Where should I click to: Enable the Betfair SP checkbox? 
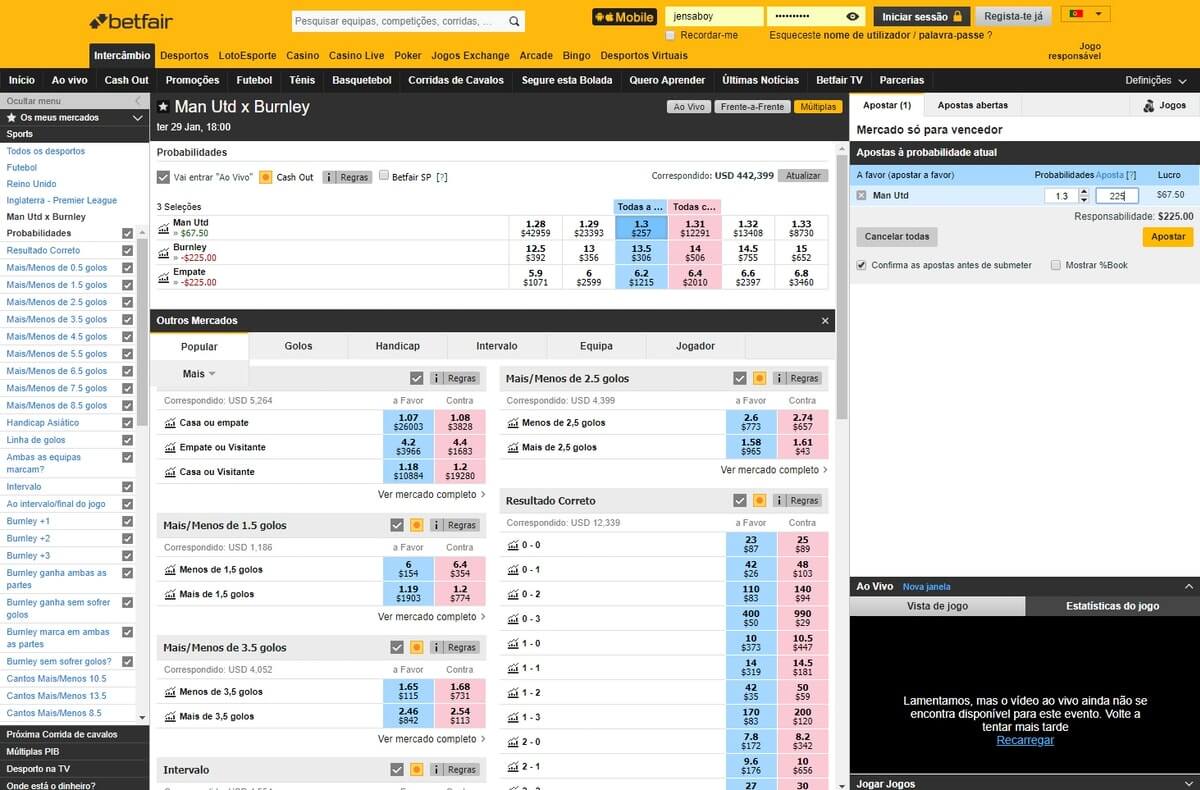[384, 176]
